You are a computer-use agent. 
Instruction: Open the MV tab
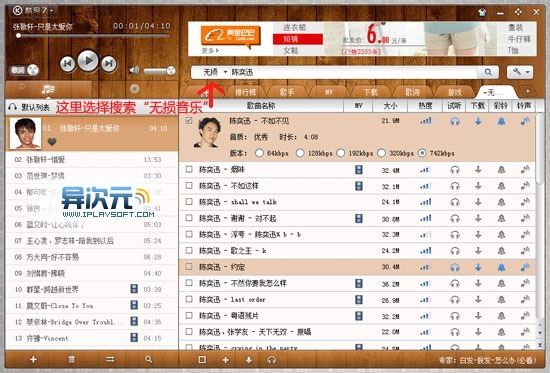329,93
